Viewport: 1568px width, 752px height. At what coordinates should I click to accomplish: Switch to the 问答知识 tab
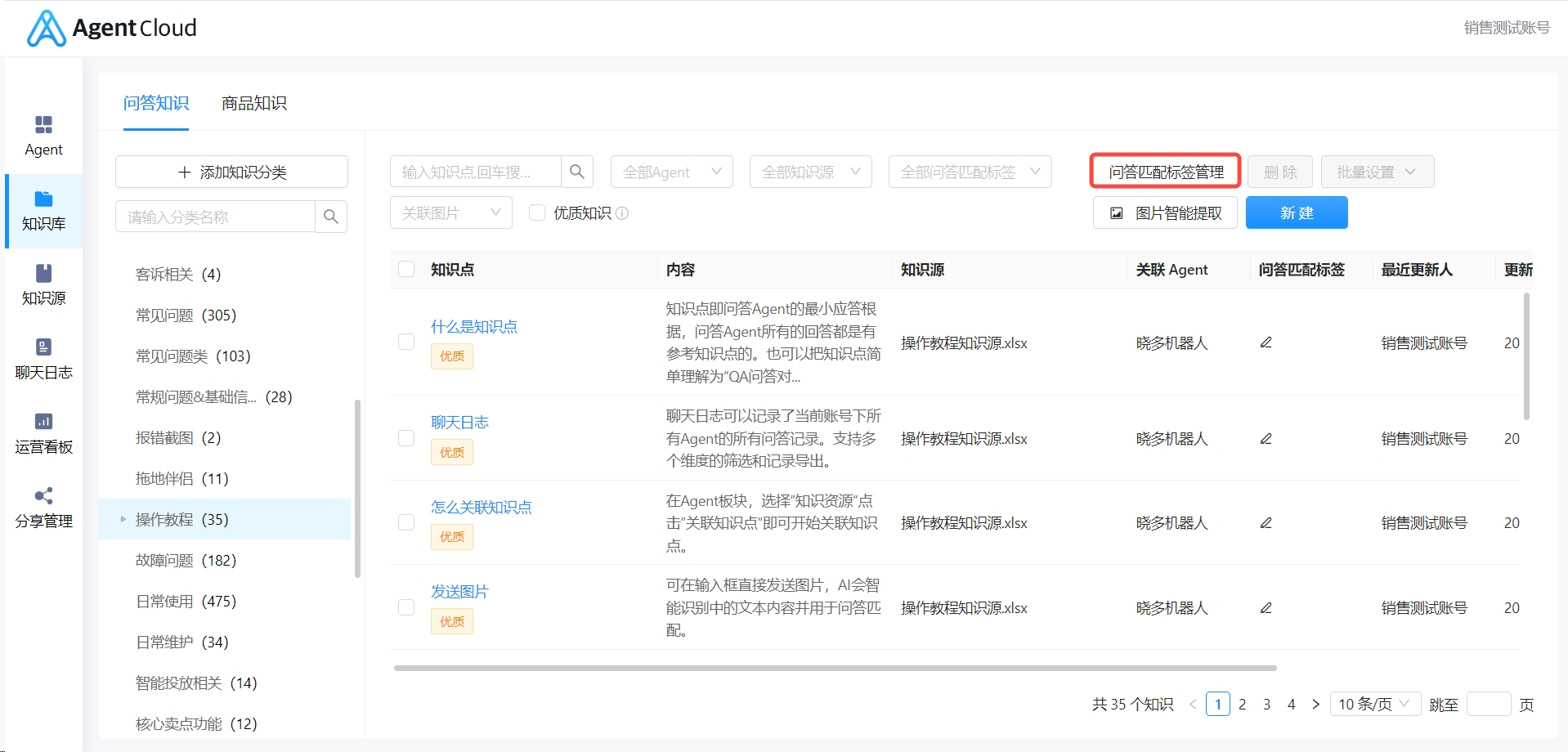(x=156, y=103)
